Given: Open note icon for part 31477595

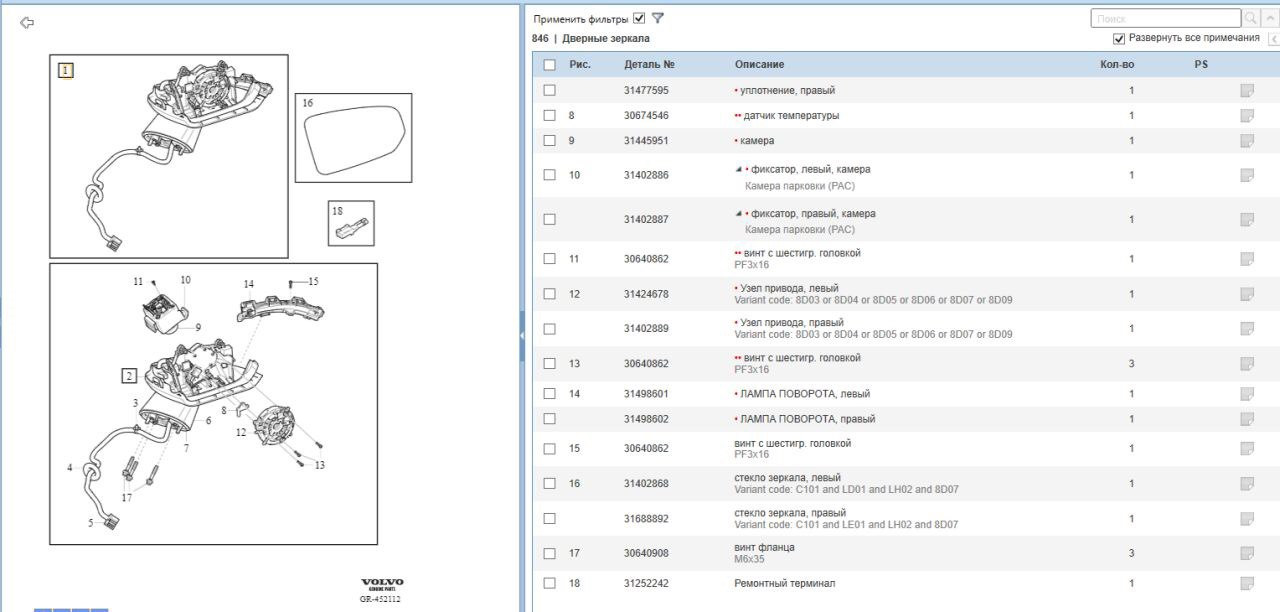Looking at the screenshot, I should [x=1246, y=91].
